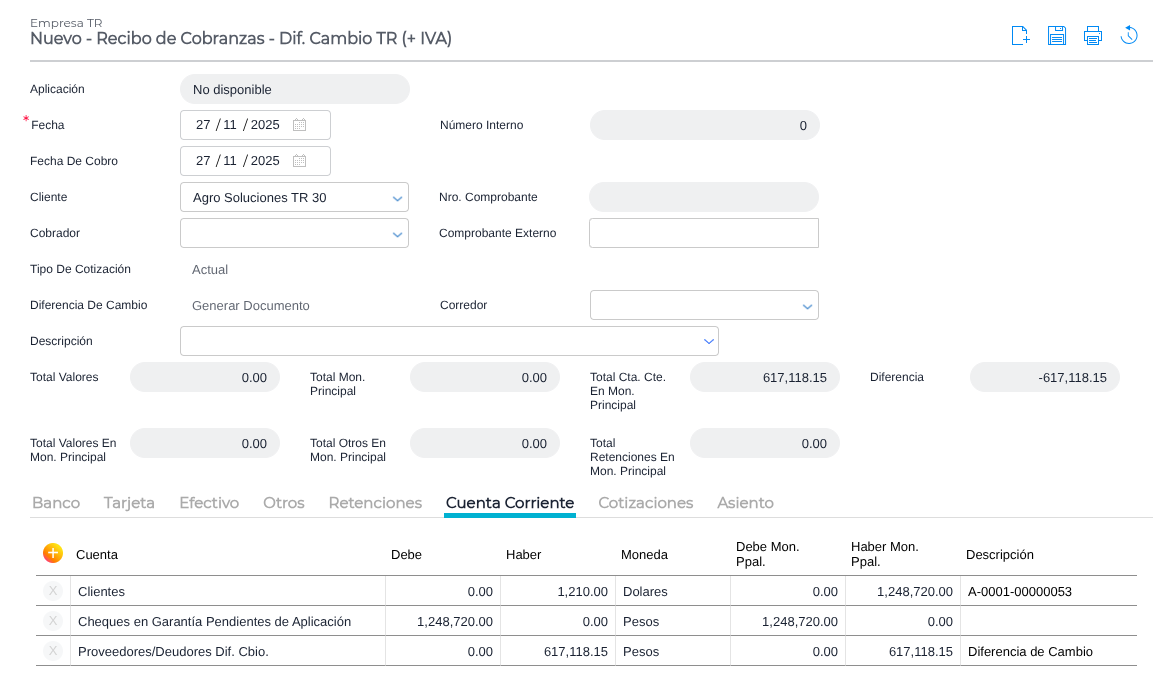Open calendar picker for Fecha De Cobro

[x=299, y=161]
